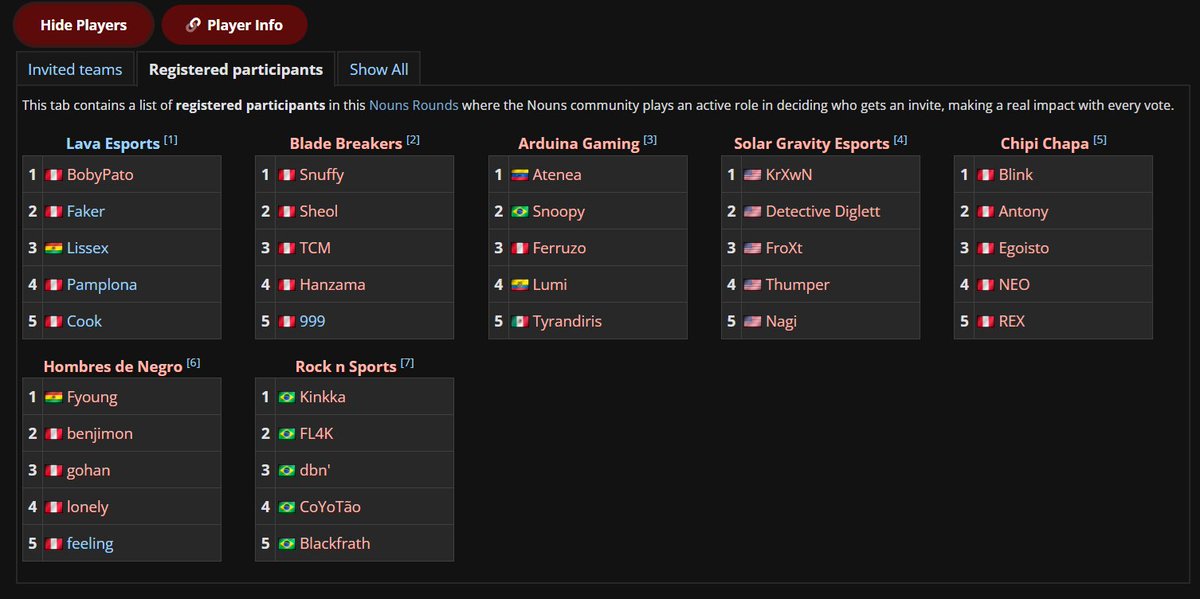Open player page for Faker
1200x599 pixels.
86,211
